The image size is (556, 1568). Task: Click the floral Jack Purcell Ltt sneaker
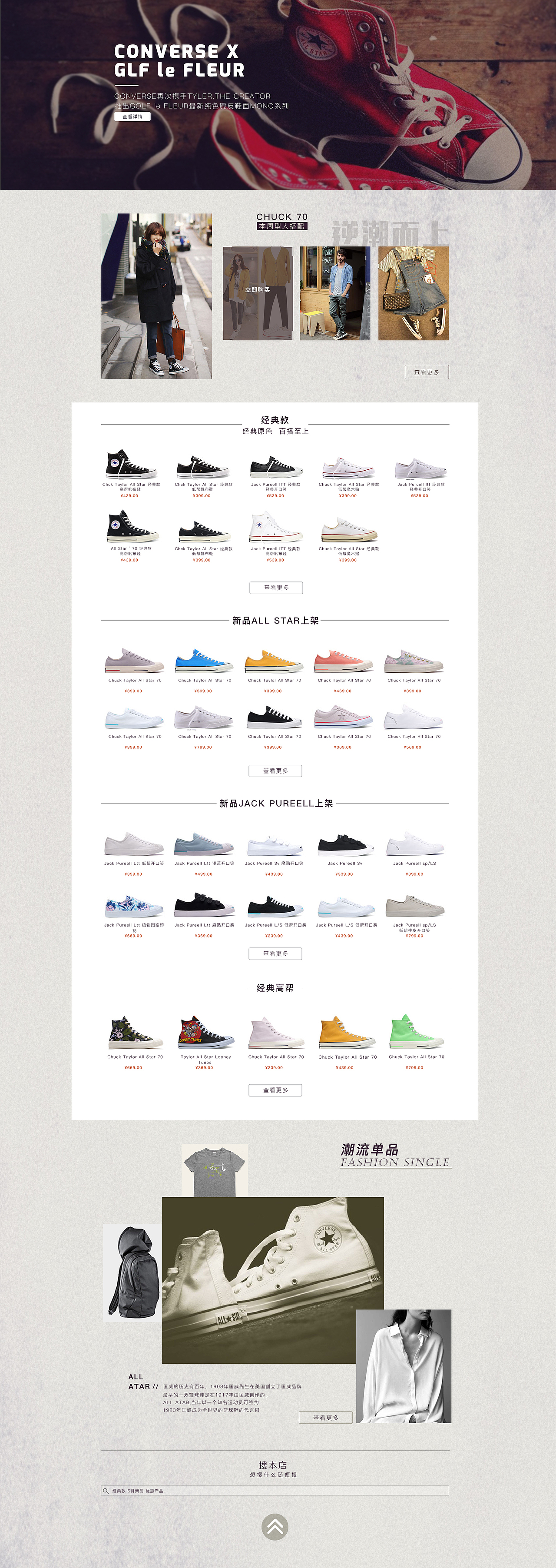tap(134, 907)
